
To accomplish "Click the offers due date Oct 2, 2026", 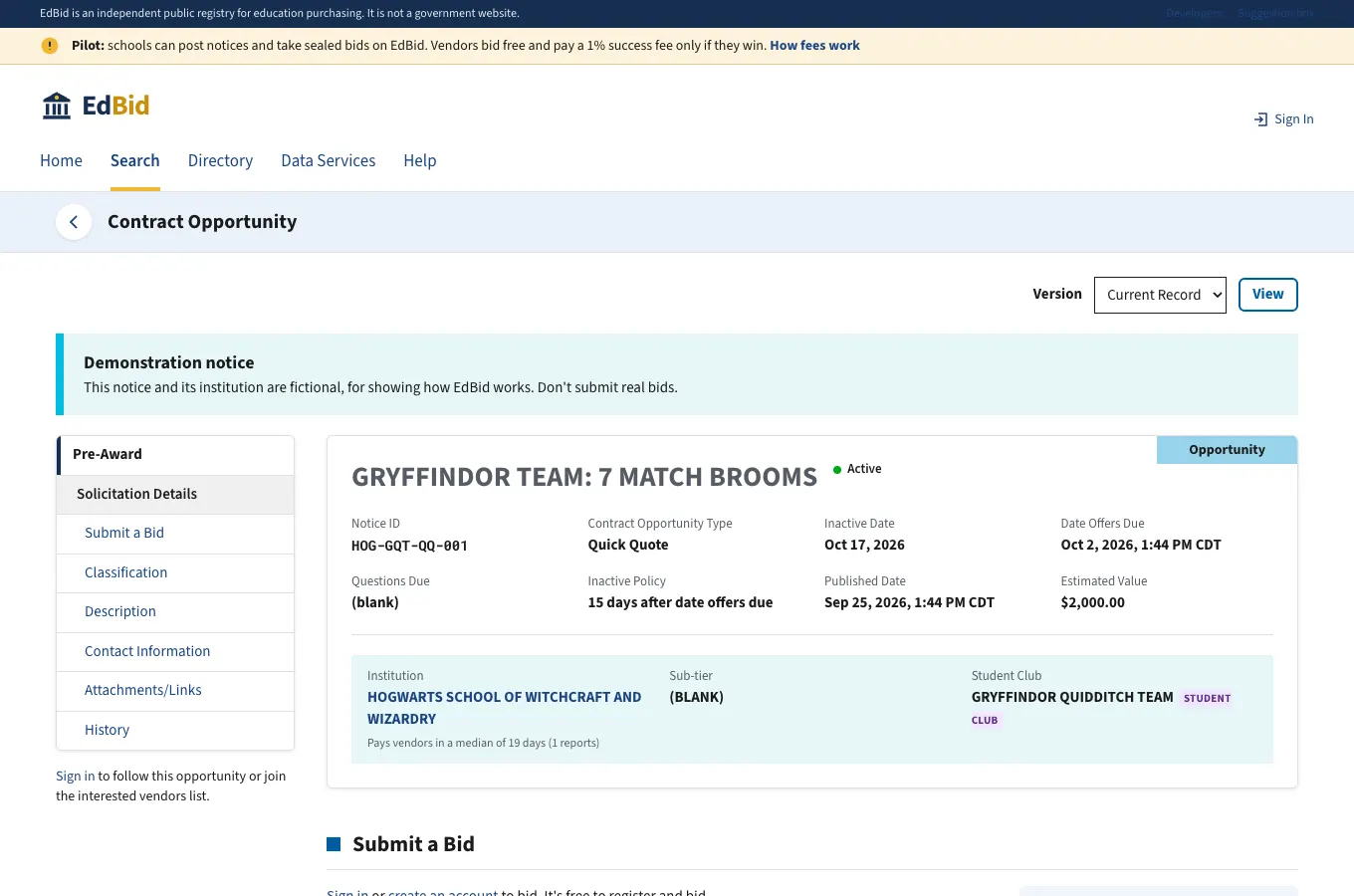I will [x=1141, y=546].
